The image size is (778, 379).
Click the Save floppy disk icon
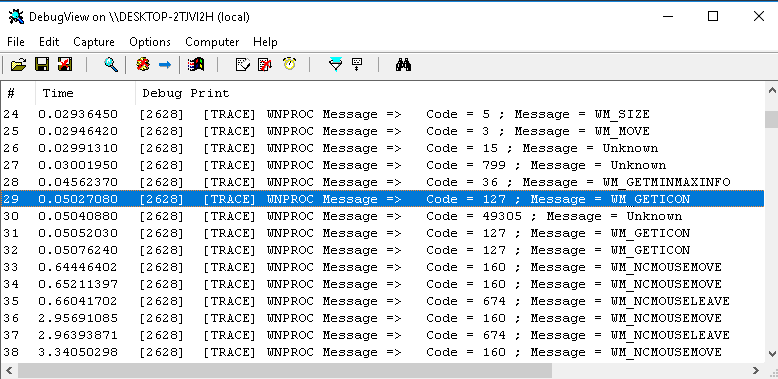click(x=42, y=64)
